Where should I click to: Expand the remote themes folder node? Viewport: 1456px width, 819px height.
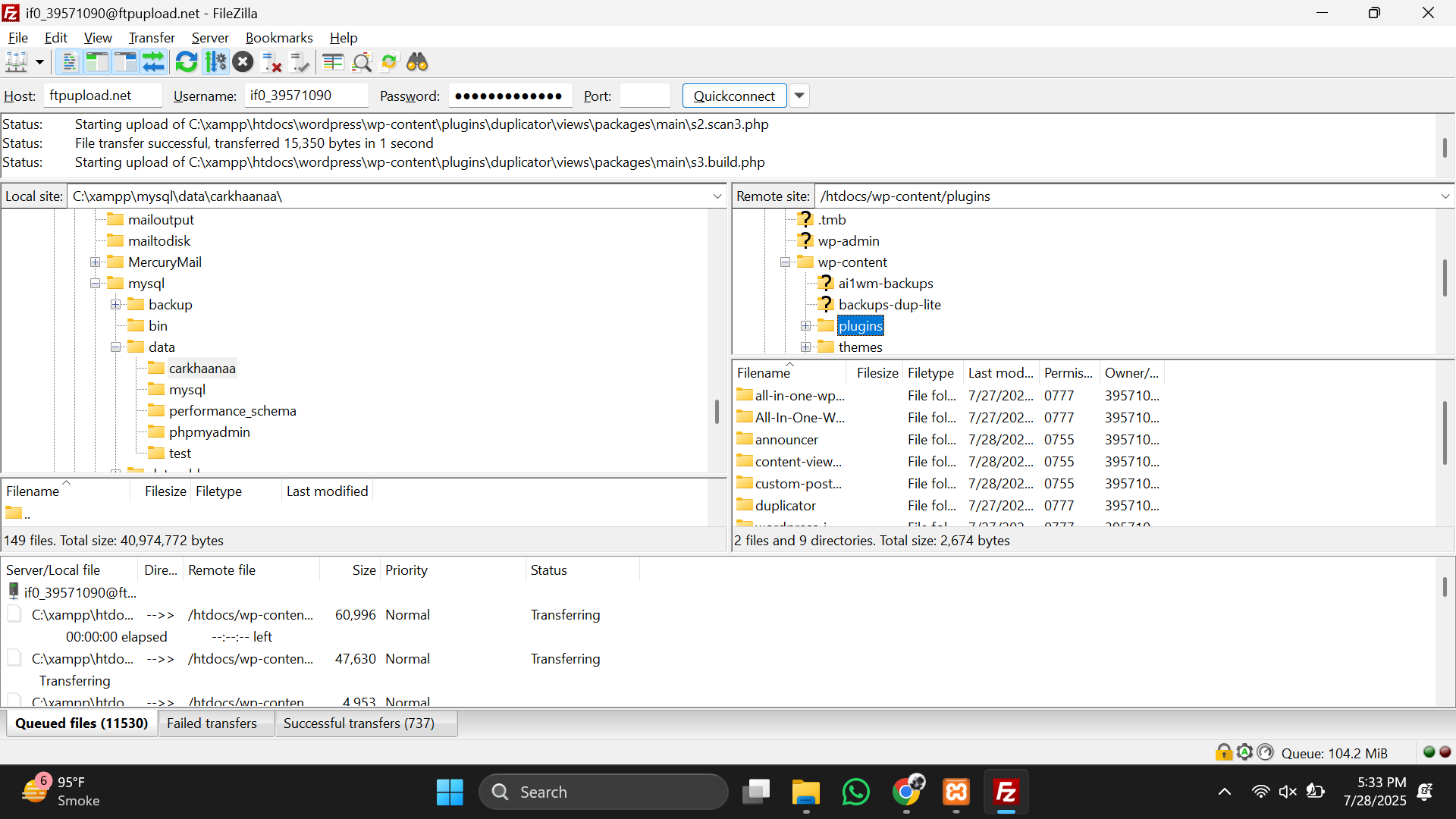806,347
